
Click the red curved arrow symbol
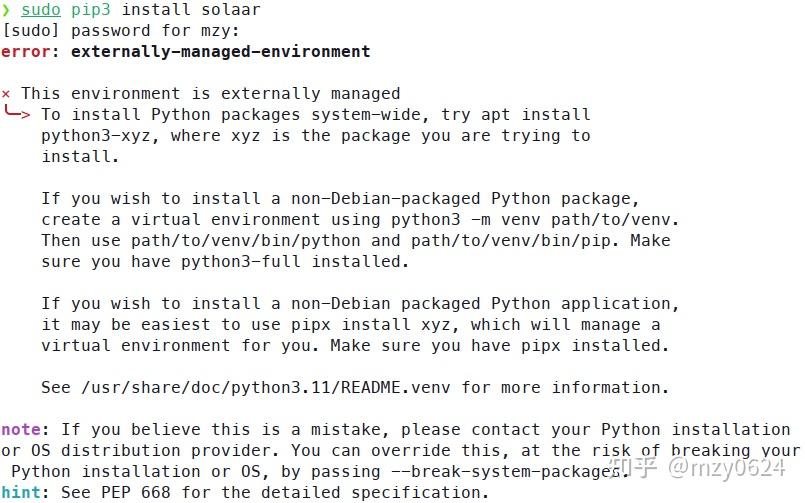(17, 114)
